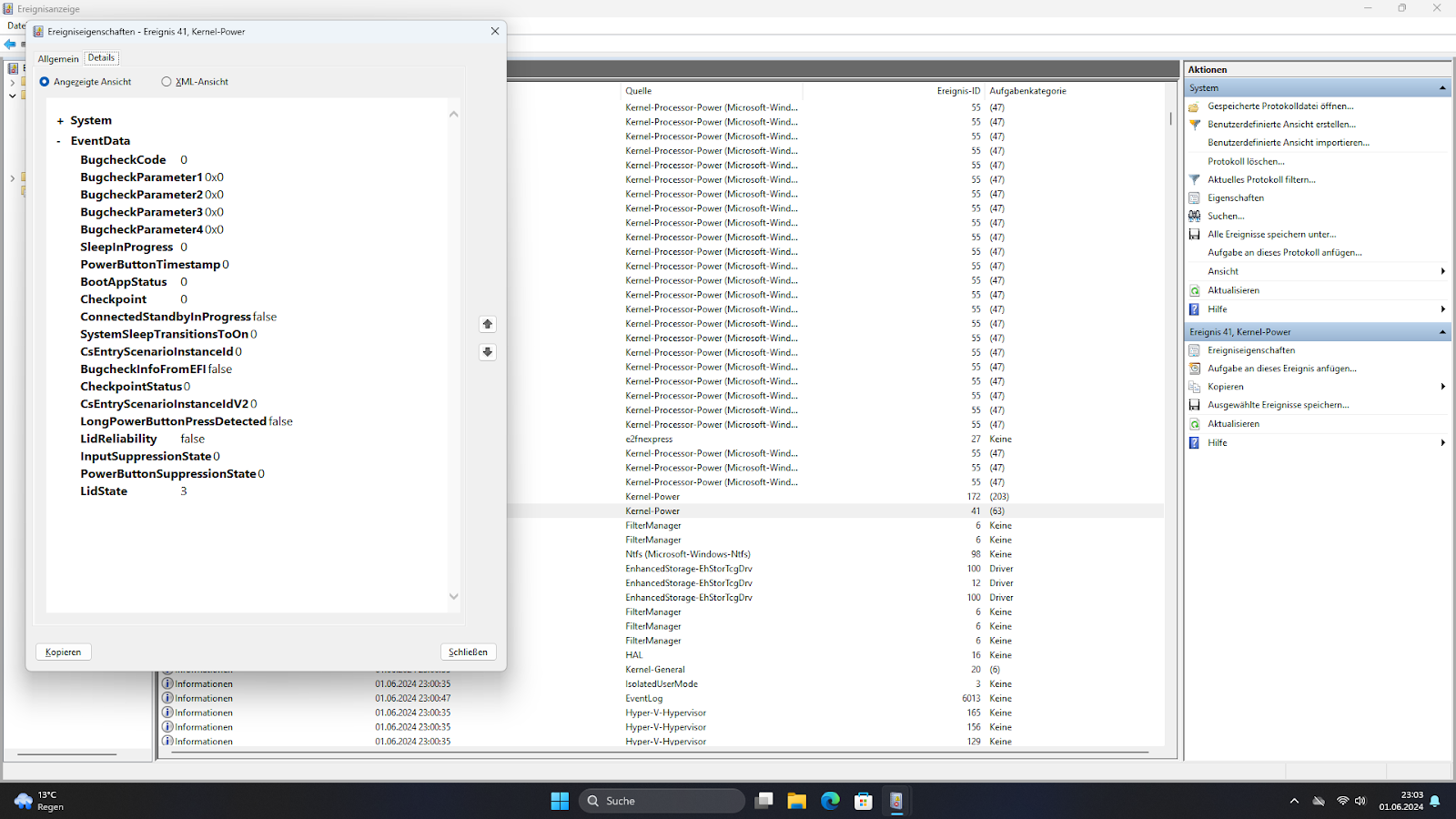Open Ereigniseigenschaften action
1456x819 pixels.
pos(1251,350)
